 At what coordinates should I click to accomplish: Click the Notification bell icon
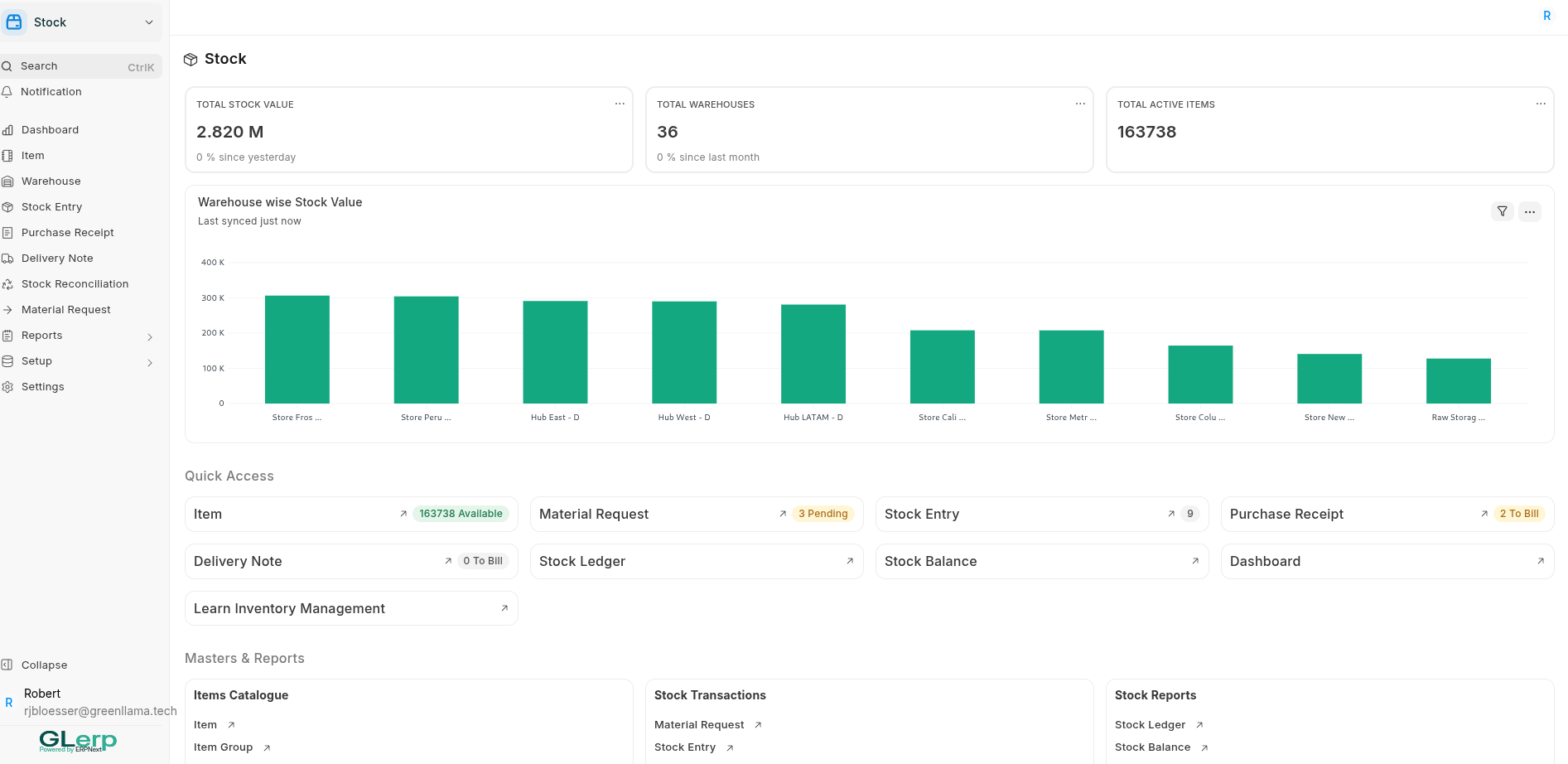pos(7,92)
